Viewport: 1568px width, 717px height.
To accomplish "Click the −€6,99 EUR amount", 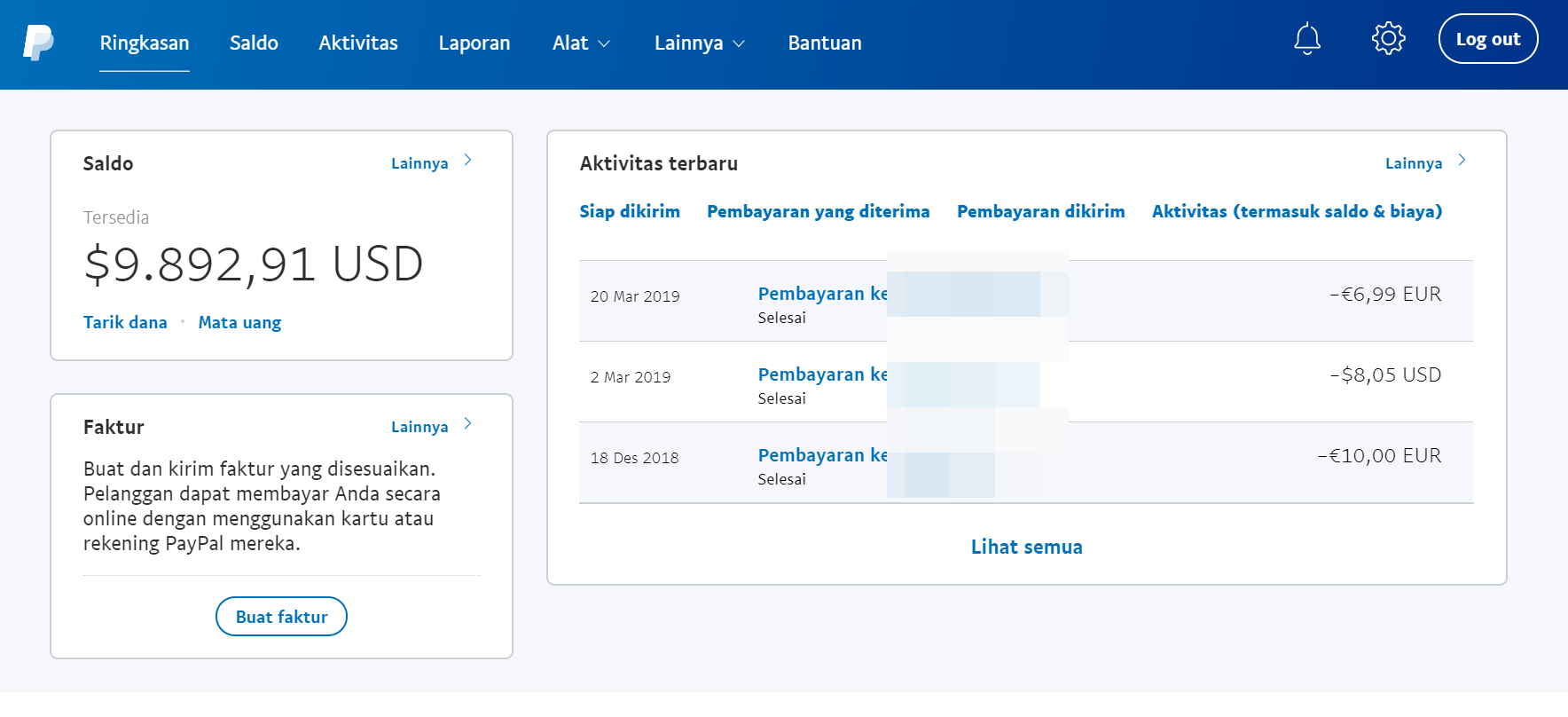I will click(1385, 294).
